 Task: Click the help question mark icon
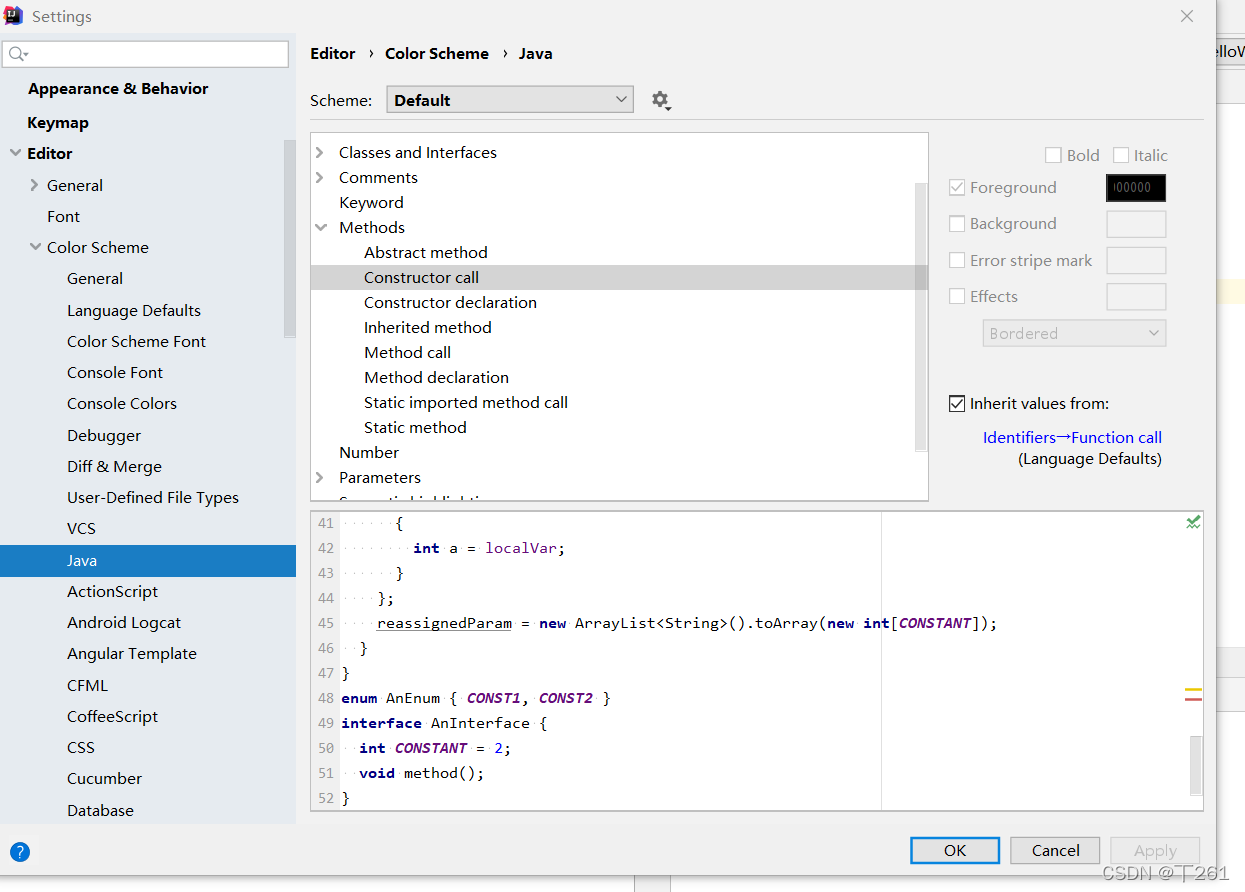(20, 852)
